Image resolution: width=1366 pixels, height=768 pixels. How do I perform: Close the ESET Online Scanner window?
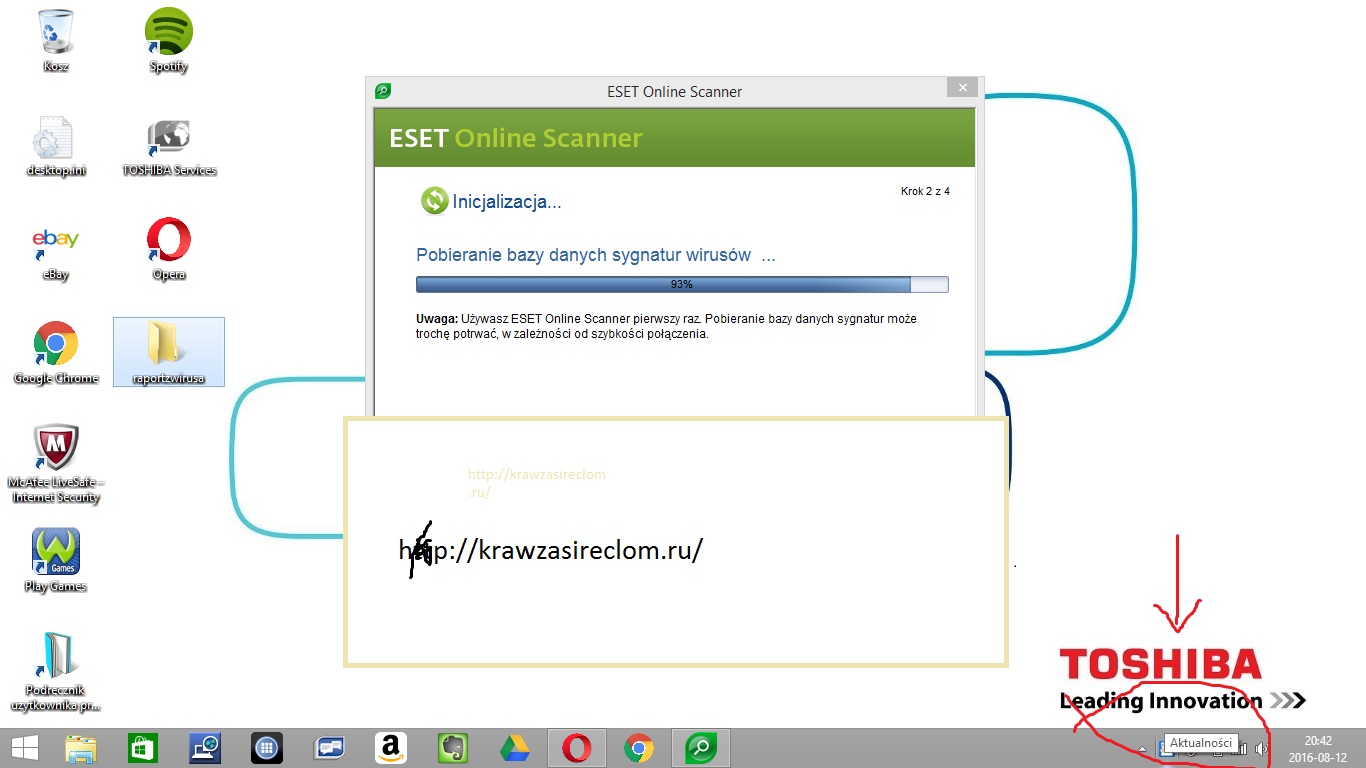tap(962, 88)
